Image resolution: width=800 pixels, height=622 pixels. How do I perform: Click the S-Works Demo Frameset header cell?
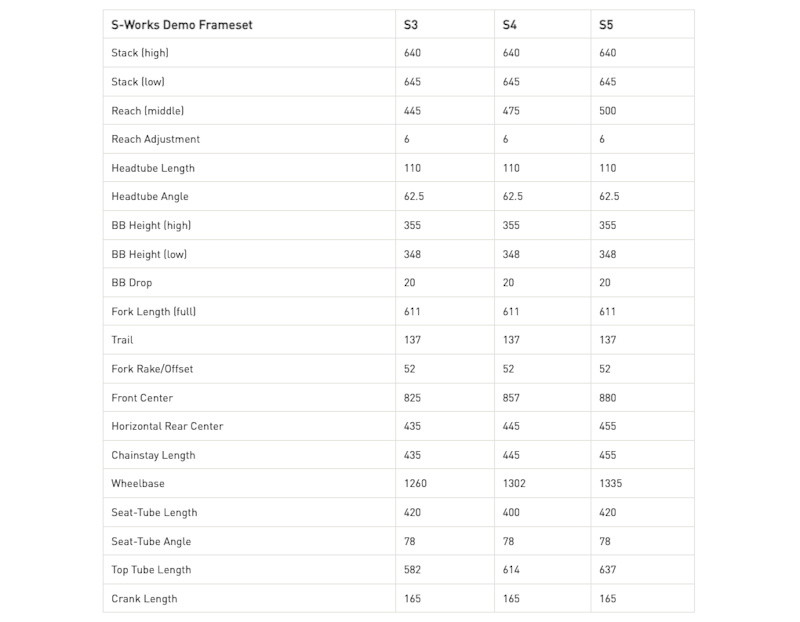pos(182,25)
